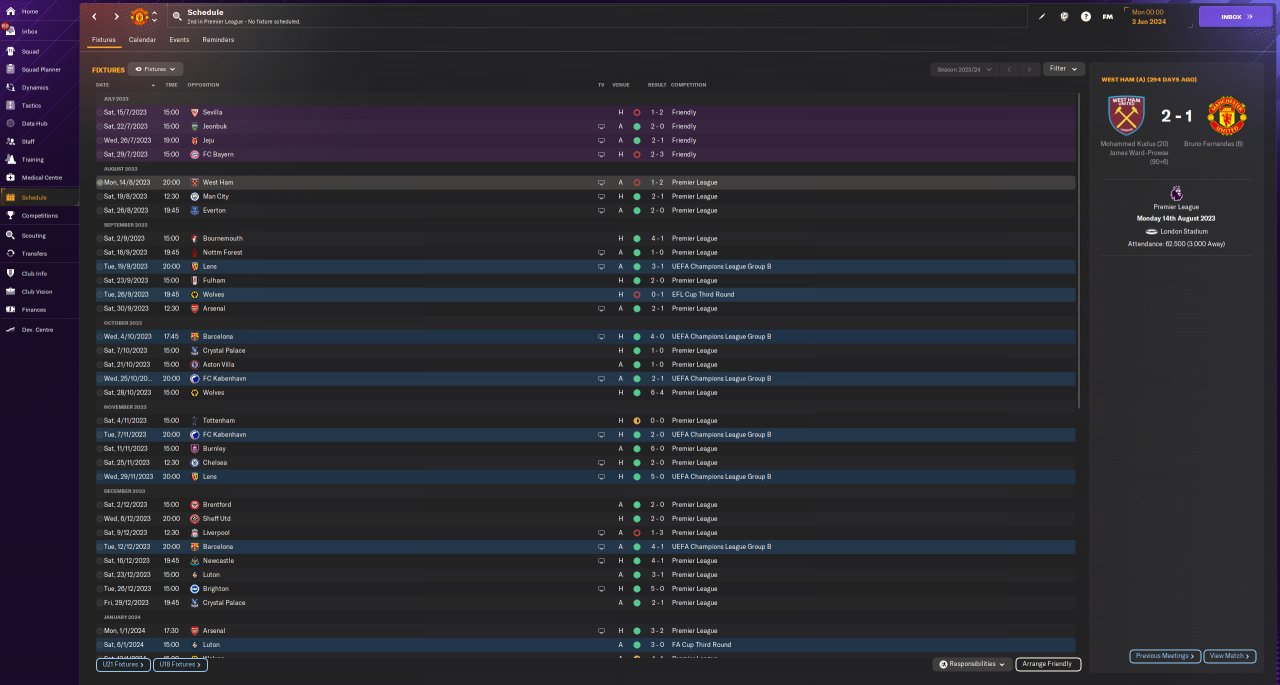Click the fixtures list vertical scrollbar
1280x685 pixels.
1078,250
